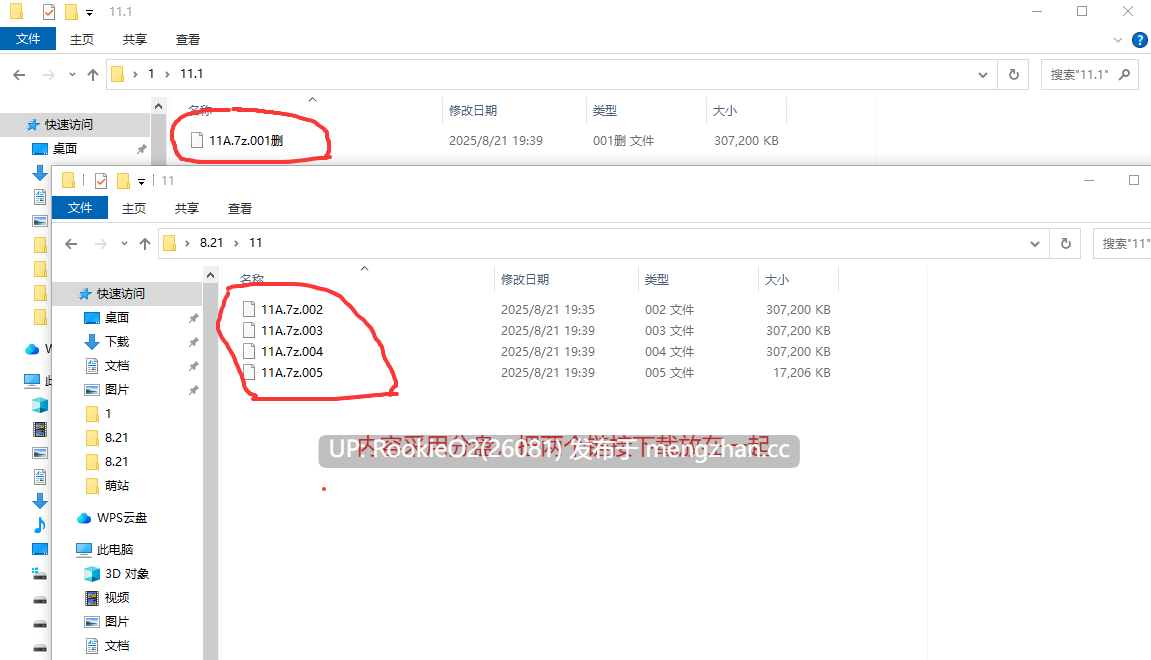
Task: Open the help icon in 11.1 window
Action: pyautogui.click(x=1140, y=40)
